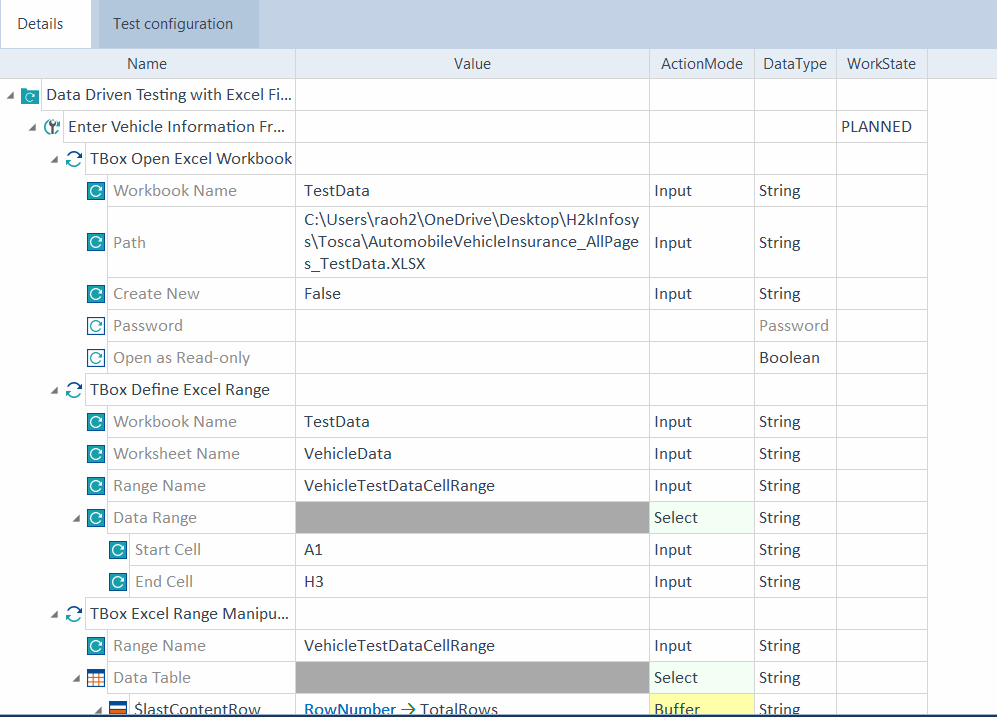Click the Start Cell attribute icon
Screen dimensions: 997x717
pyautogui.click(x=118, y=550)
